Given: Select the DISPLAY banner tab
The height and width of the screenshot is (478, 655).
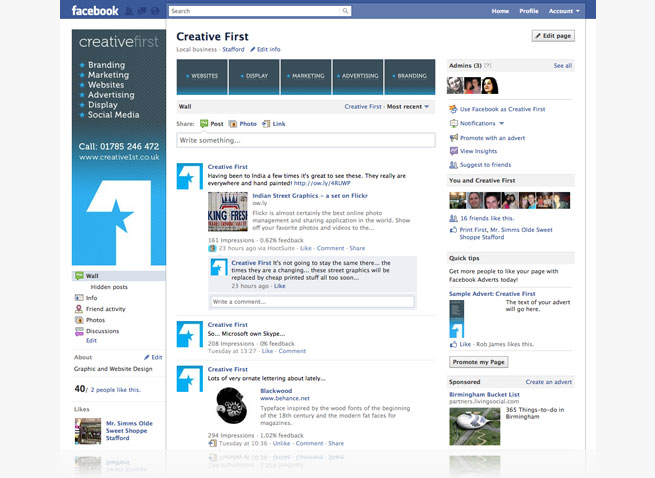Looking at the screenshot, I should tap(254, 77).
